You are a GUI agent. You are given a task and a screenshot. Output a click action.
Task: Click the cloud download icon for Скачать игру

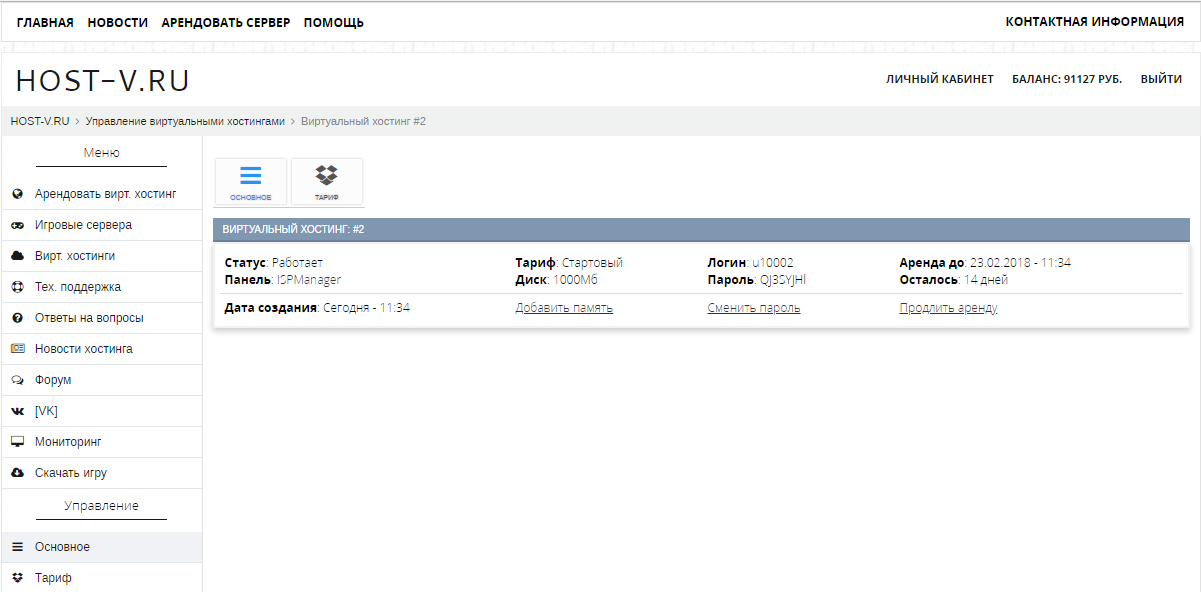pos(17,473)
